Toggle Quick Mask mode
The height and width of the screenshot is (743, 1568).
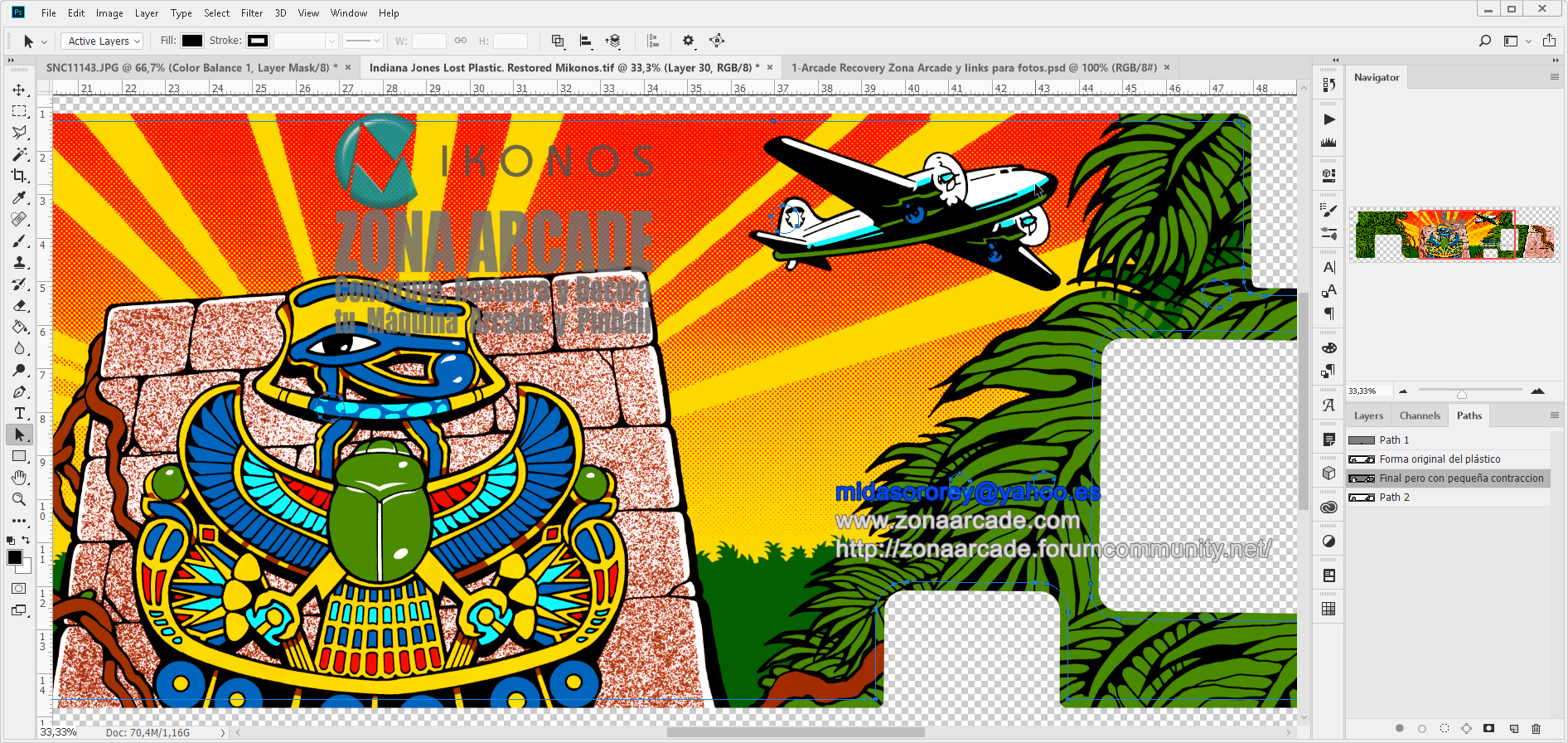click(x=19, y=589)
